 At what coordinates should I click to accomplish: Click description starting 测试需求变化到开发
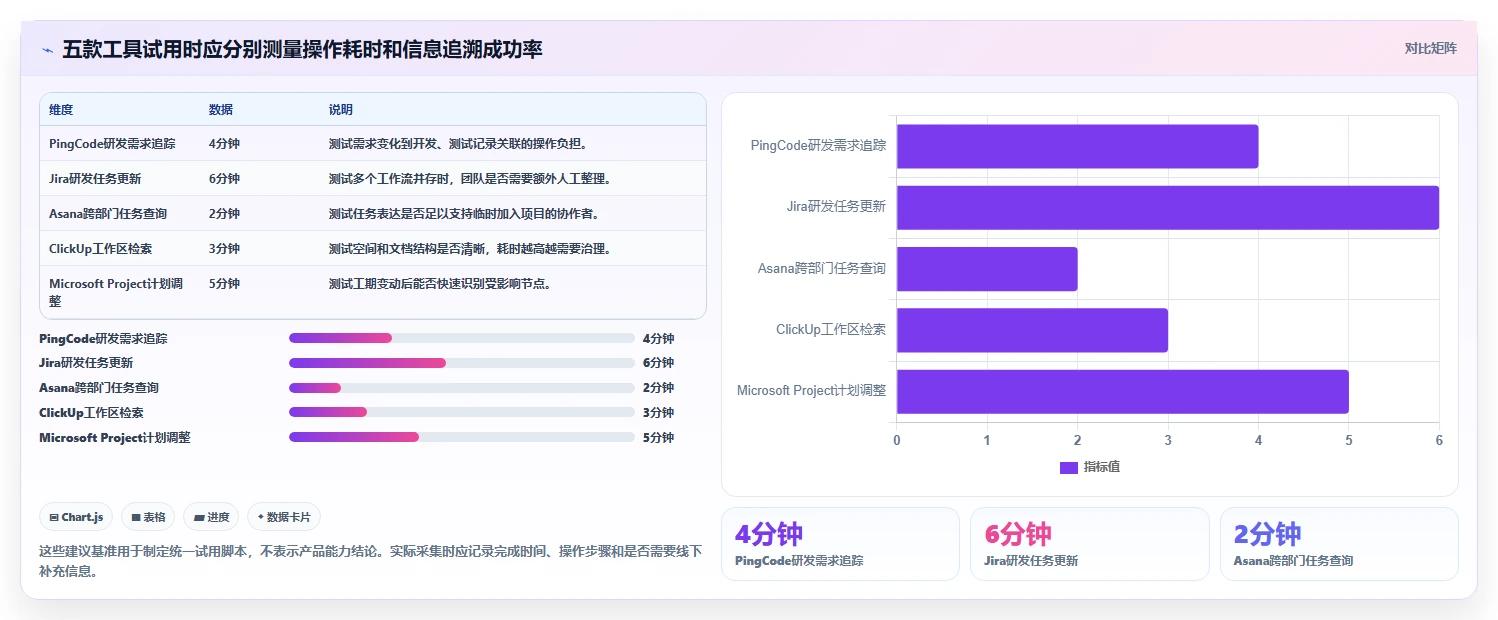tap(458, 144)
